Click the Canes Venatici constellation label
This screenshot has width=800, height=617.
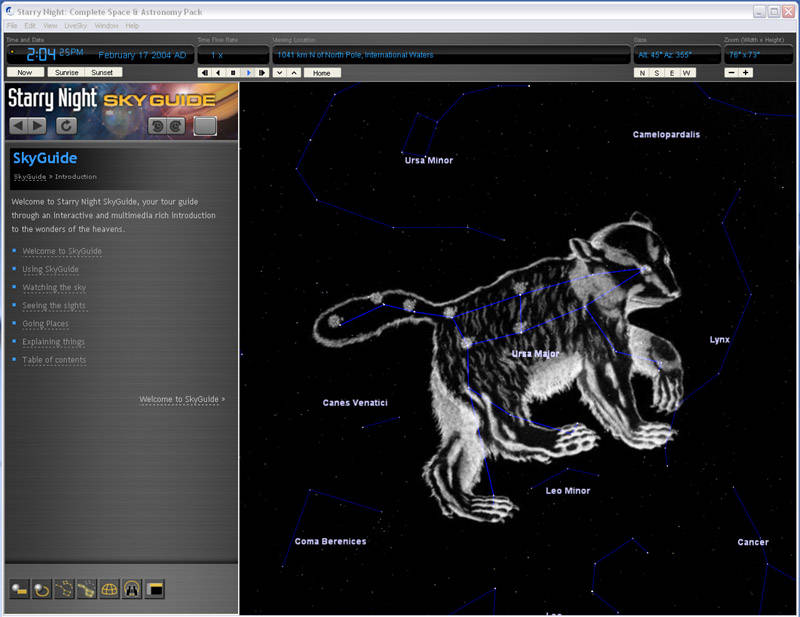355,403
